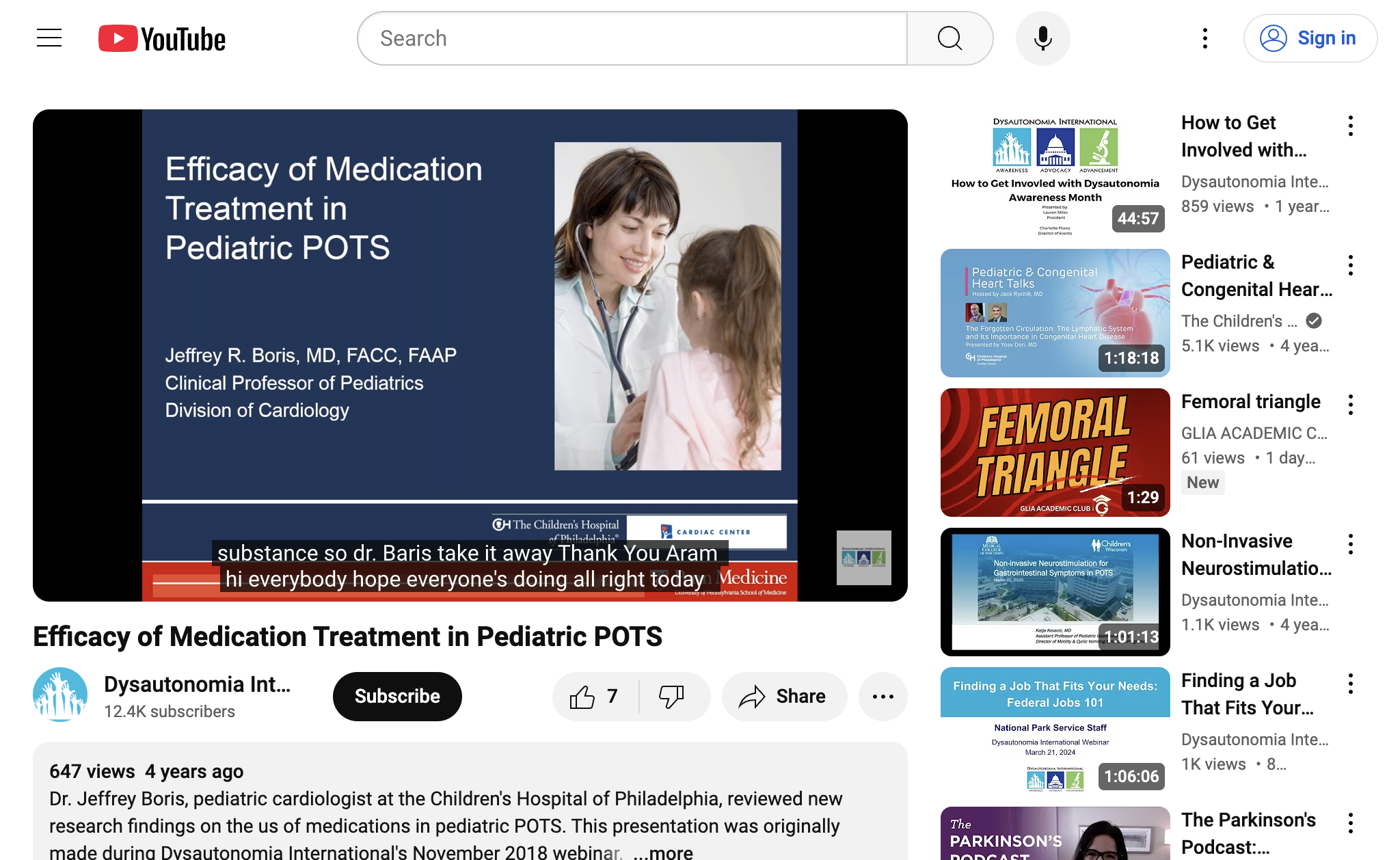Subscribe to Dysautonomia International
Viewport: 1400px width, 860px height.
tap(397, 697)
